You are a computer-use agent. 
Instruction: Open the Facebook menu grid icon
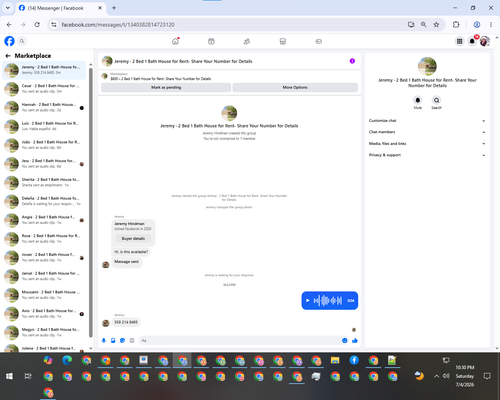pos(459,41)
